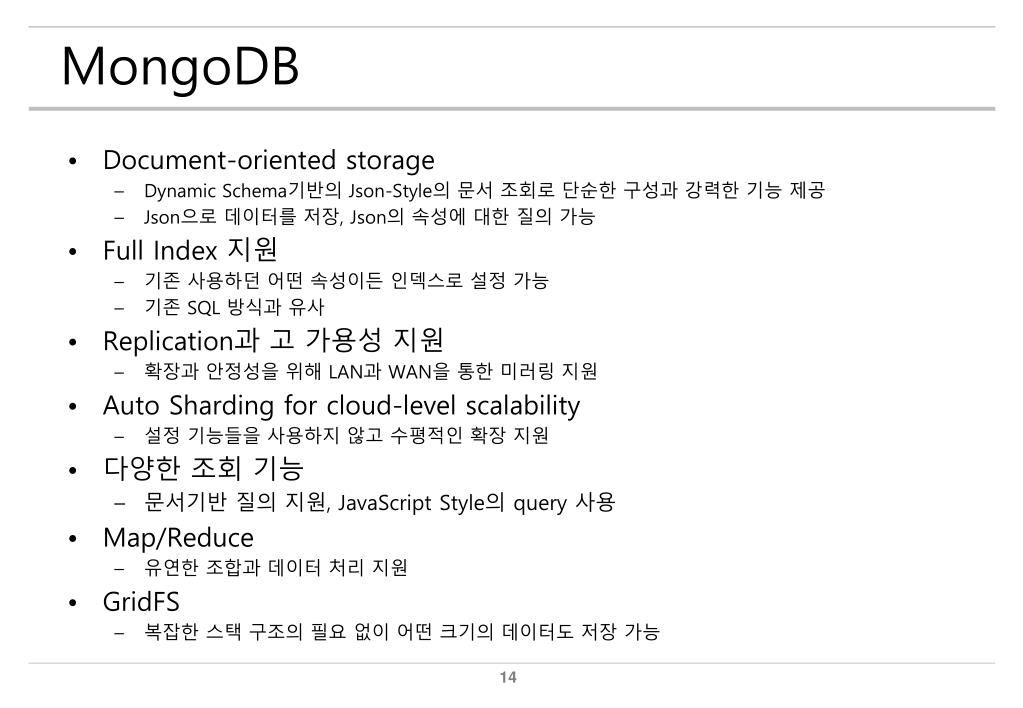Select the GridFS heading

pyautogui.click(x=141, y=602)
